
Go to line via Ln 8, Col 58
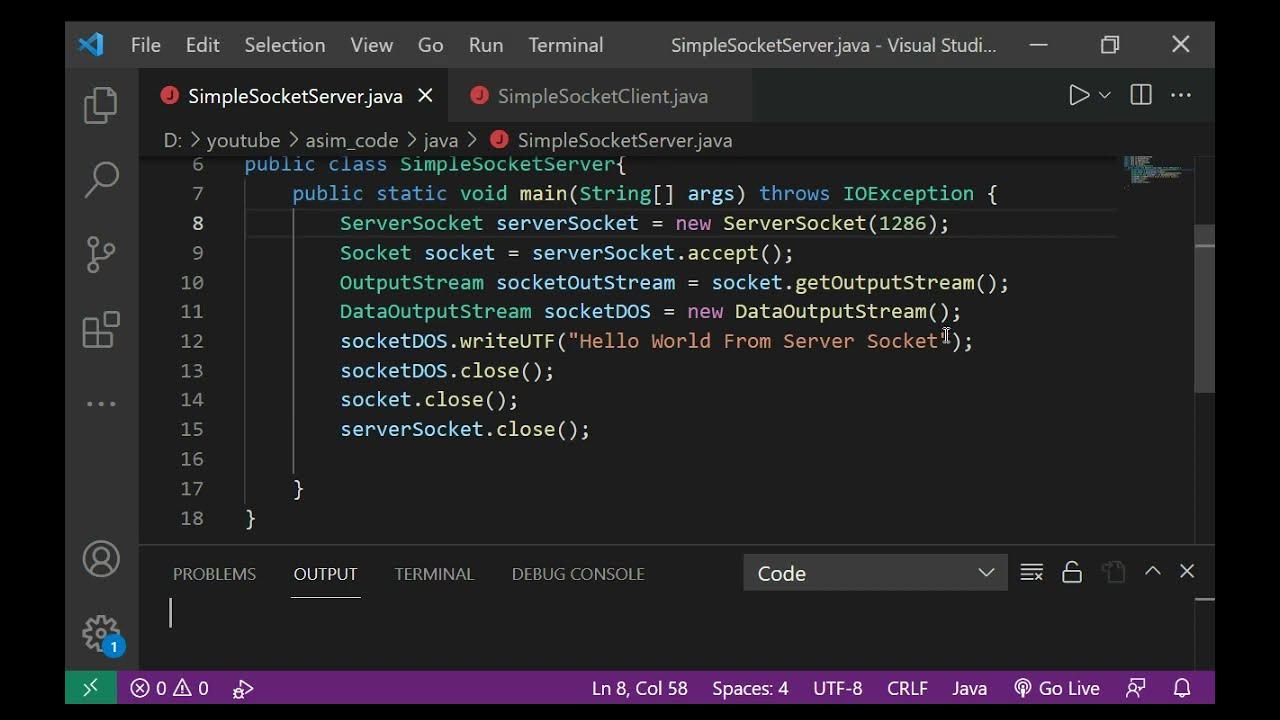point(640,688)
